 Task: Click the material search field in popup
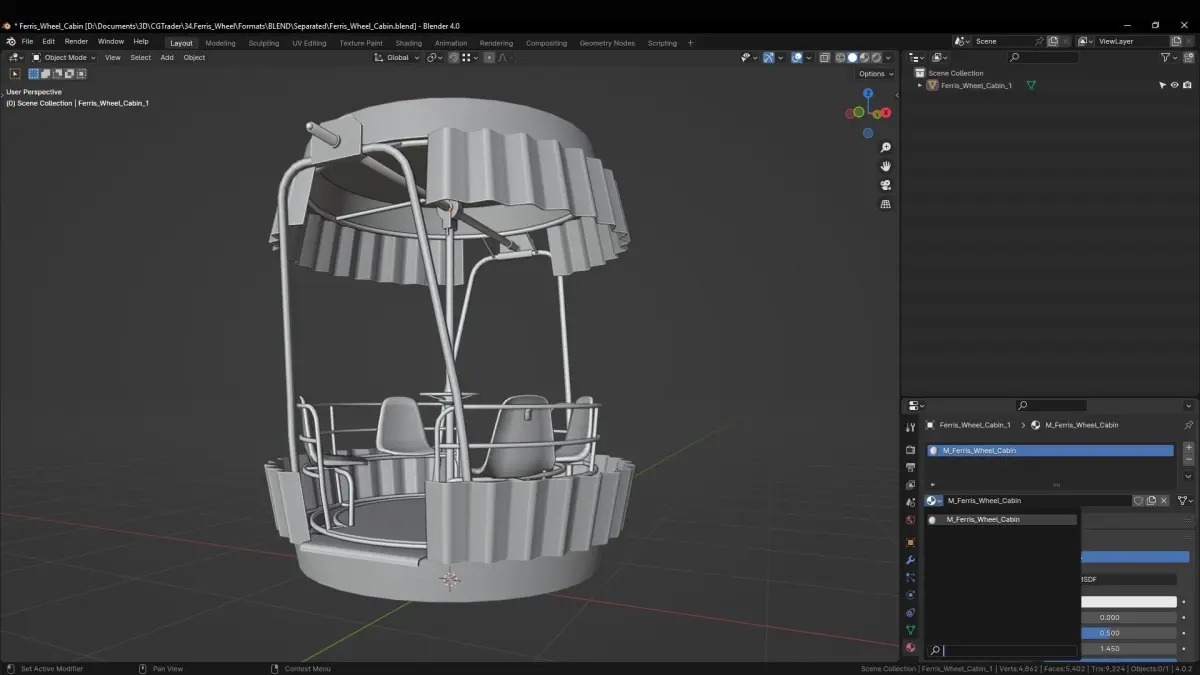[x=1008, y=651]
